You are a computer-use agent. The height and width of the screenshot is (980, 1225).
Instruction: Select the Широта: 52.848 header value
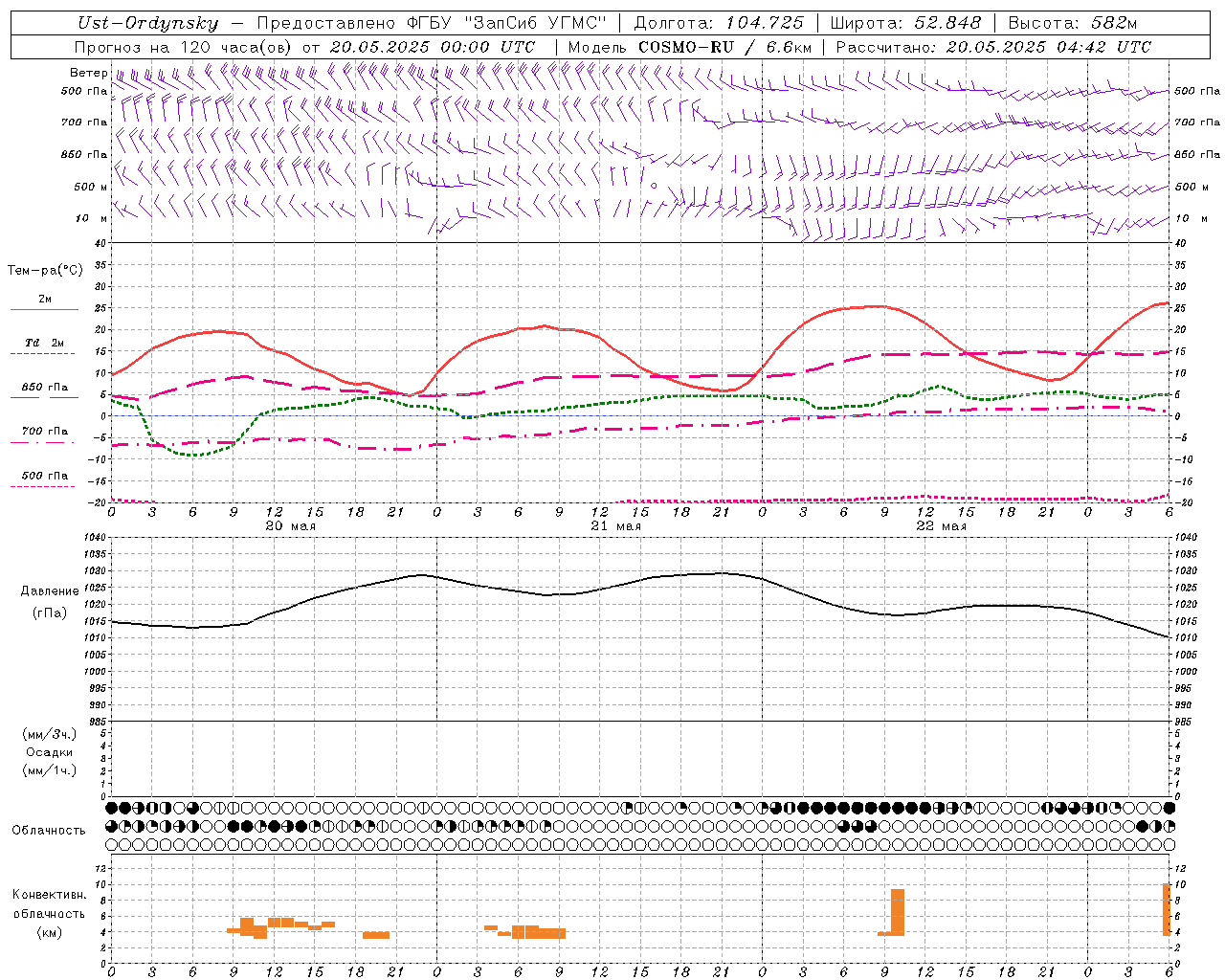click(x=905, y=24)
